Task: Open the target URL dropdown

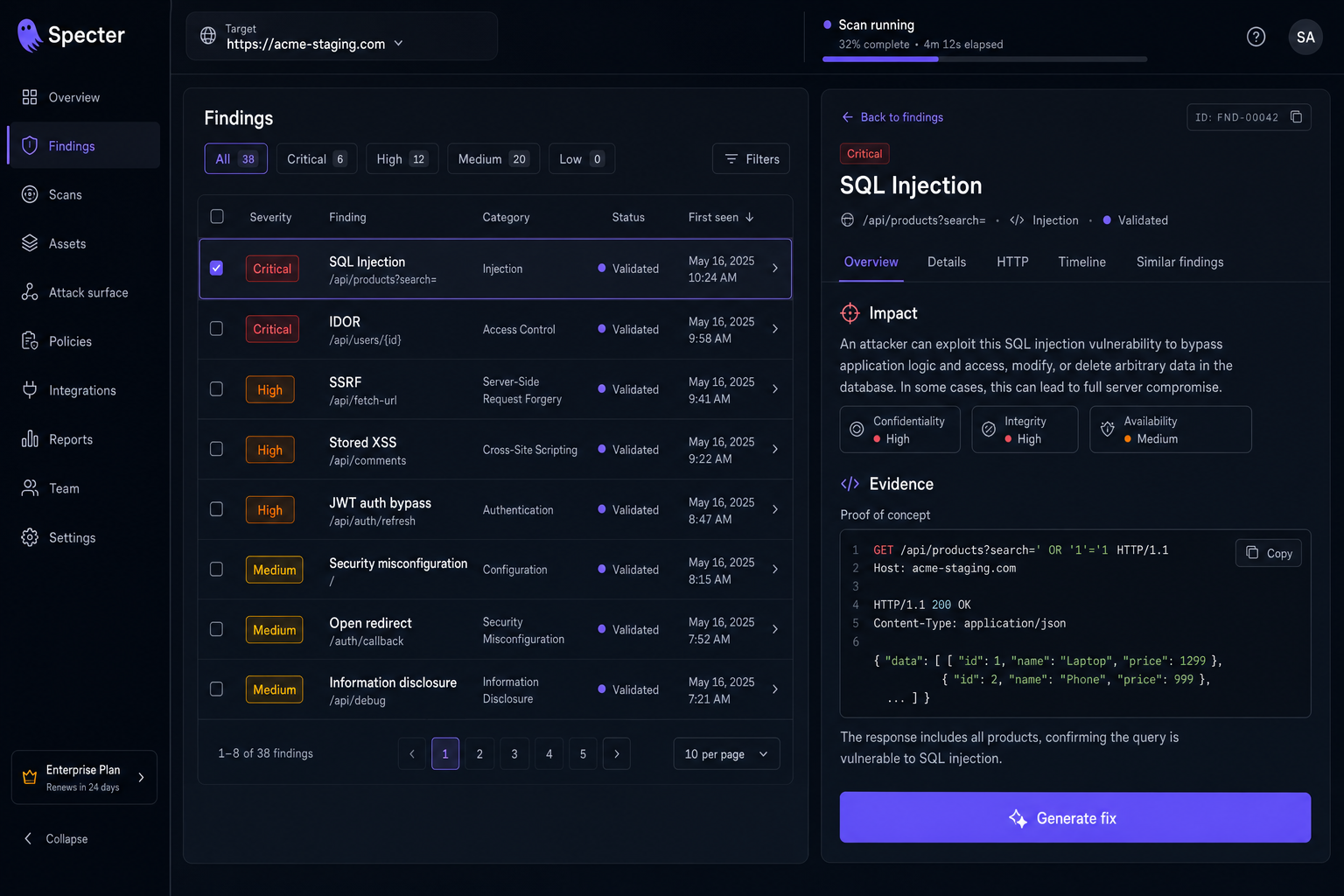Action: coord(341,36)
